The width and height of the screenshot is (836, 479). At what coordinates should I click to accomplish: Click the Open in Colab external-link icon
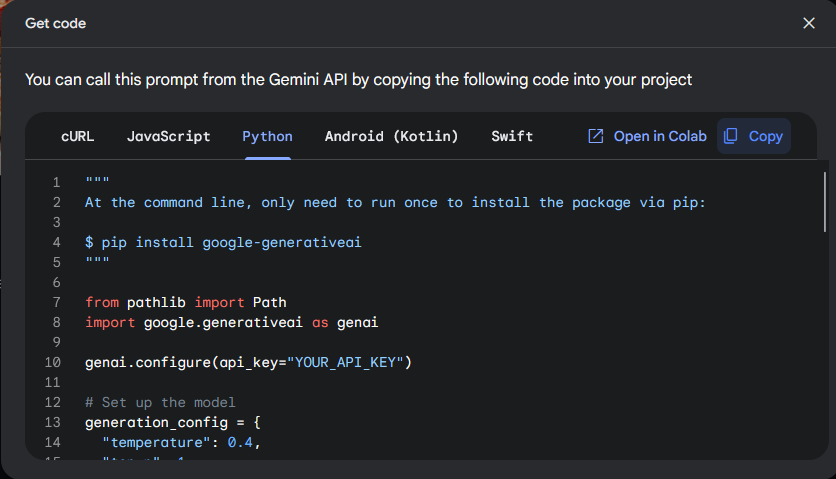click(x=596, y=136)
